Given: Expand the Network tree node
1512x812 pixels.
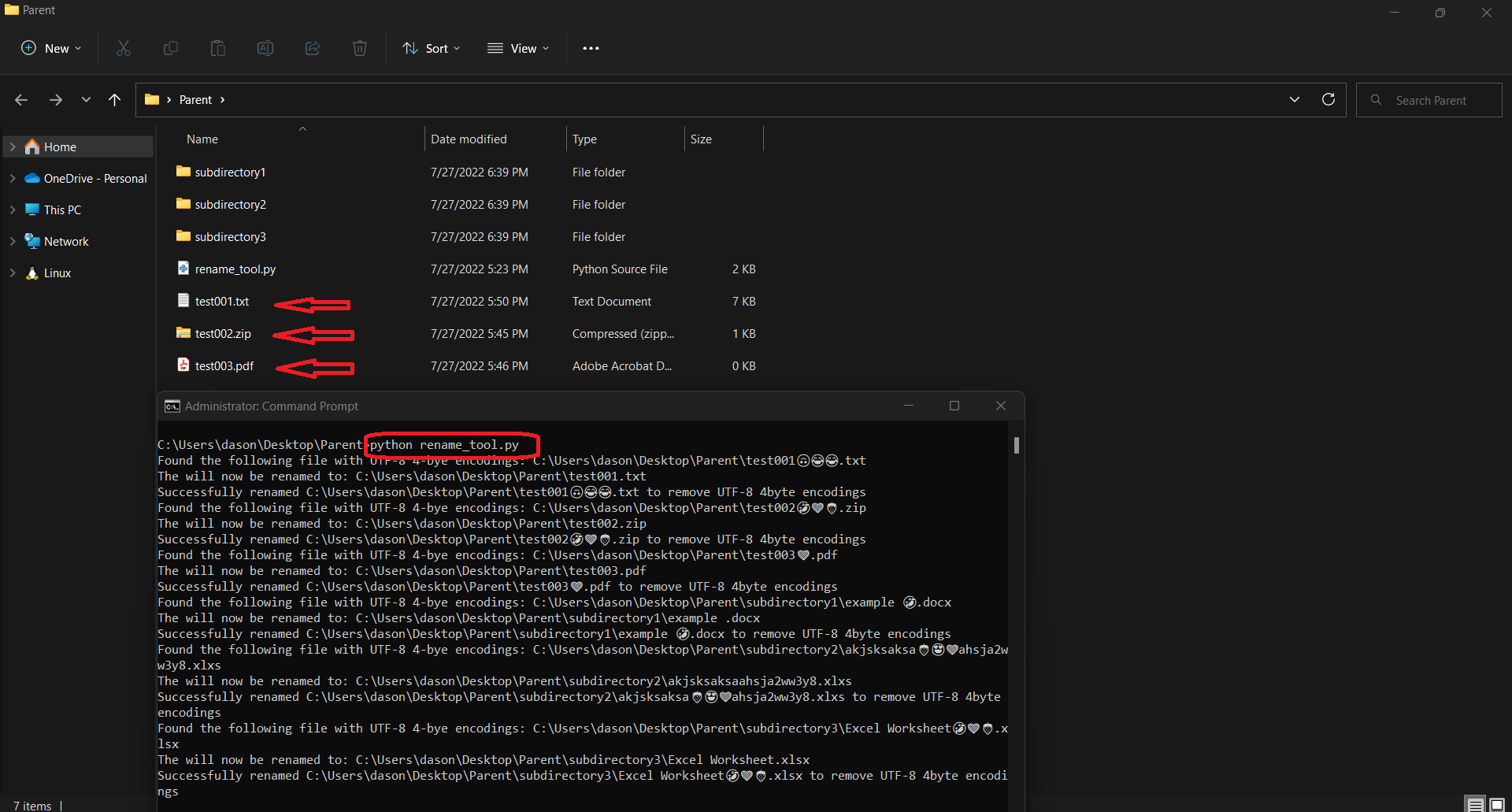Looking at the screenshot, I should (x=13, y=242).
